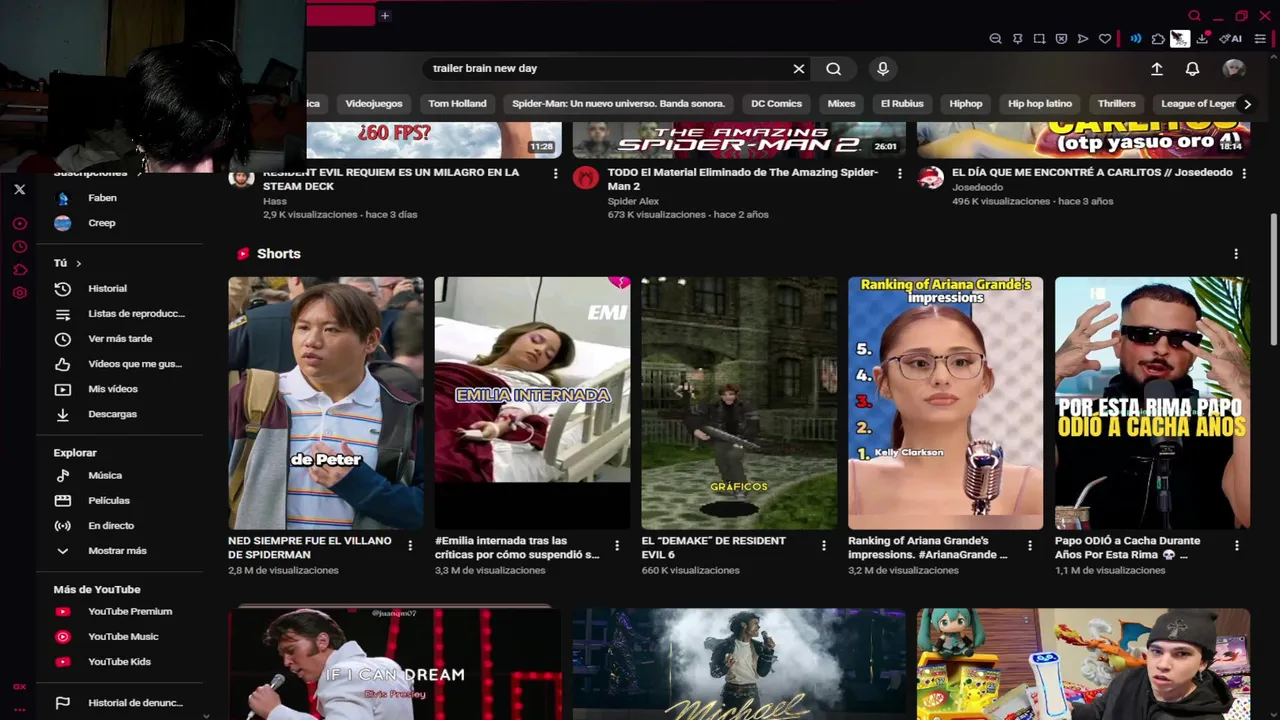Screen dimensions: 1280x720
Task: Open the ad blocker shield icon
Action: click(1061, 39)
